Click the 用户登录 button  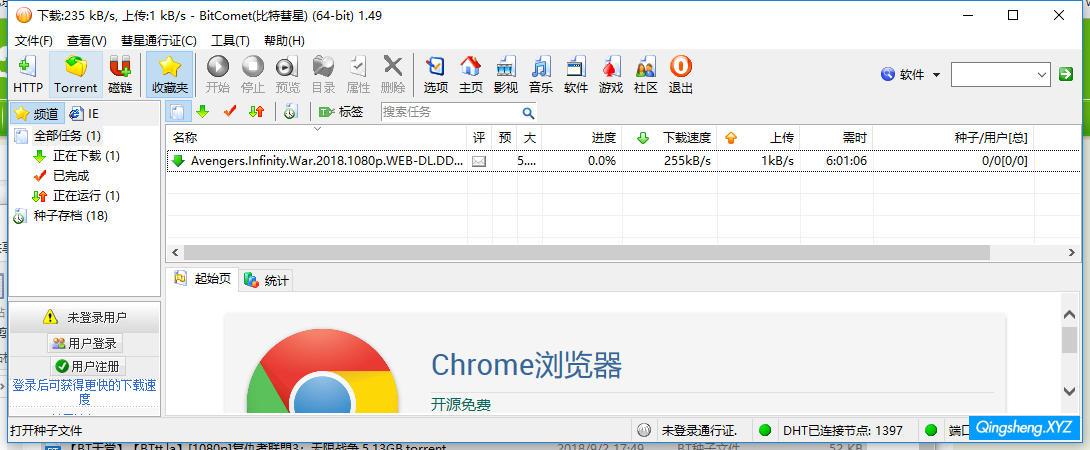(x=85, y=343)
